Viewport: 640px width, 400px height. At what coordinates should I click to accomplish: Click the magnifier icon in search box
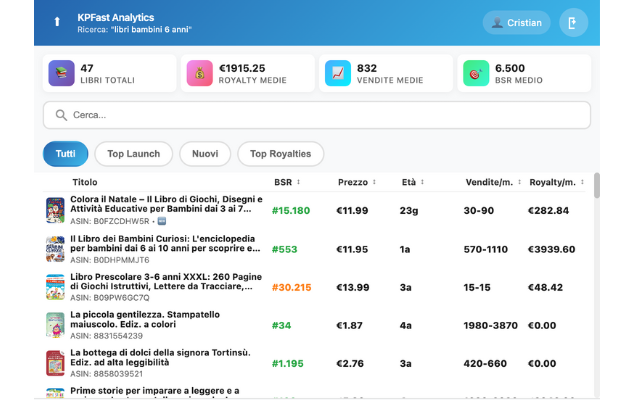[61, 115]
